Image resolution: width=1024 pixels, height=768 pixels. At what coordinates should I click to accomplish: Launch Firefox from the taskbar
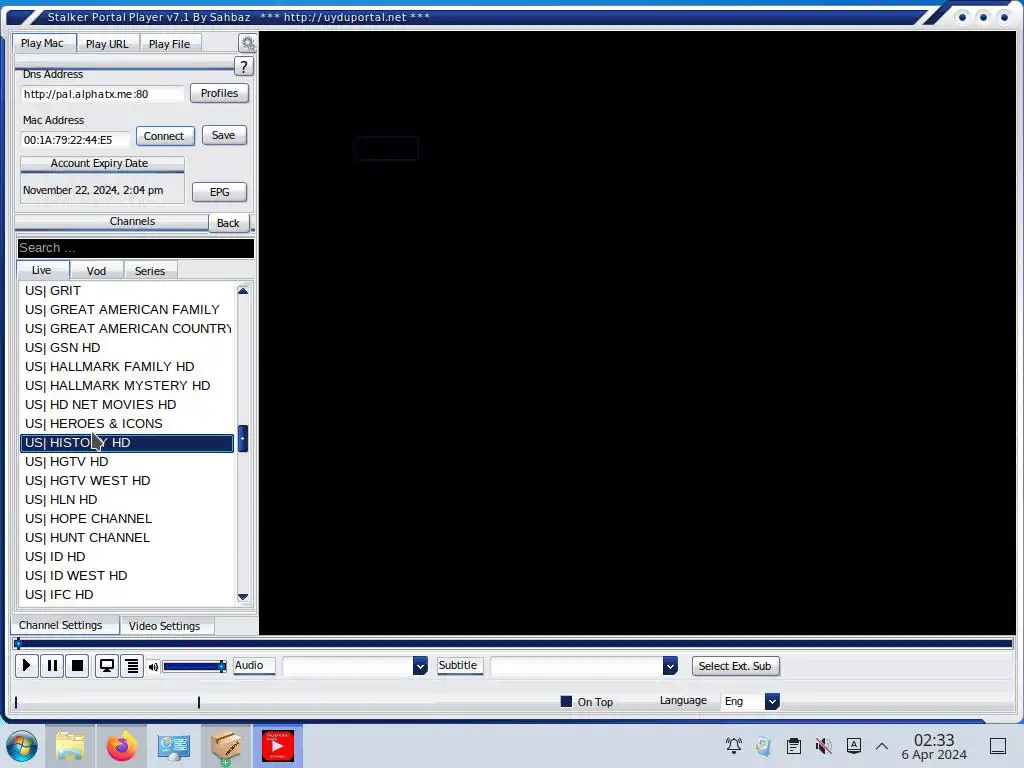(x=121, y=746)
